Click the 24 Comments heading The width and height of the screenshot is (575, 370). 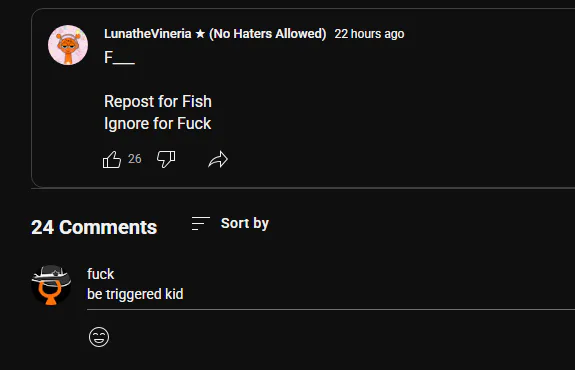pos(94,227)
